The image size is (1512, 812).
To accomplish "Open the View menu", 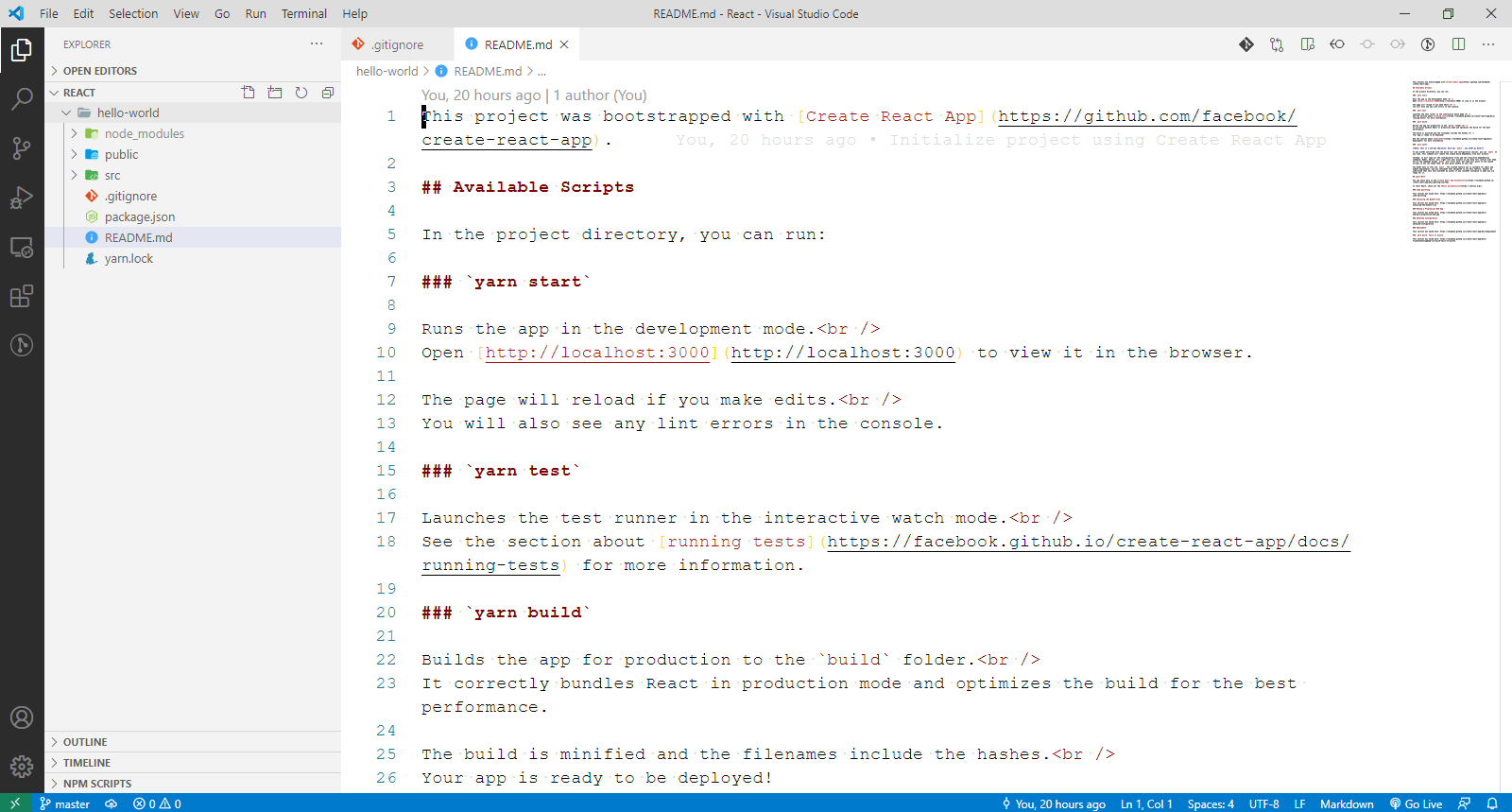I will pyautogui.click(x=186, y=13).
